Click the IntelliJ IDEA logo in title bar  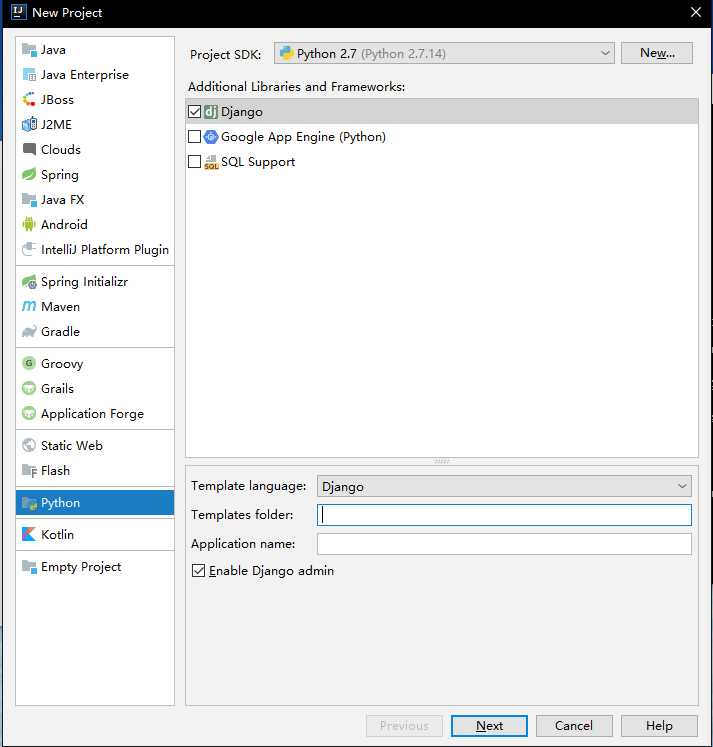(19, 12)
